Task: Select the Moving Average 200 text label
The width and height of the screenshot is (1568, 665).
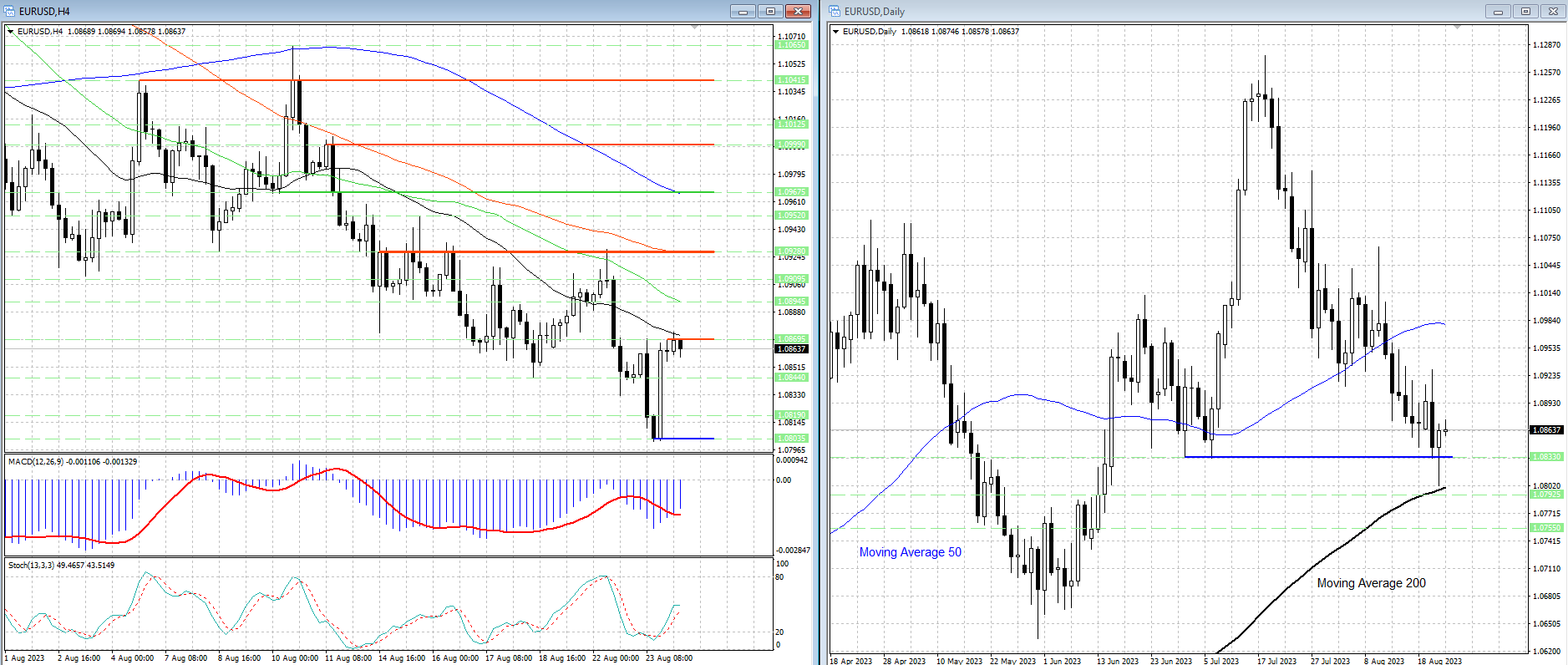Action: pyautogui.click(x=1371, y=583)
